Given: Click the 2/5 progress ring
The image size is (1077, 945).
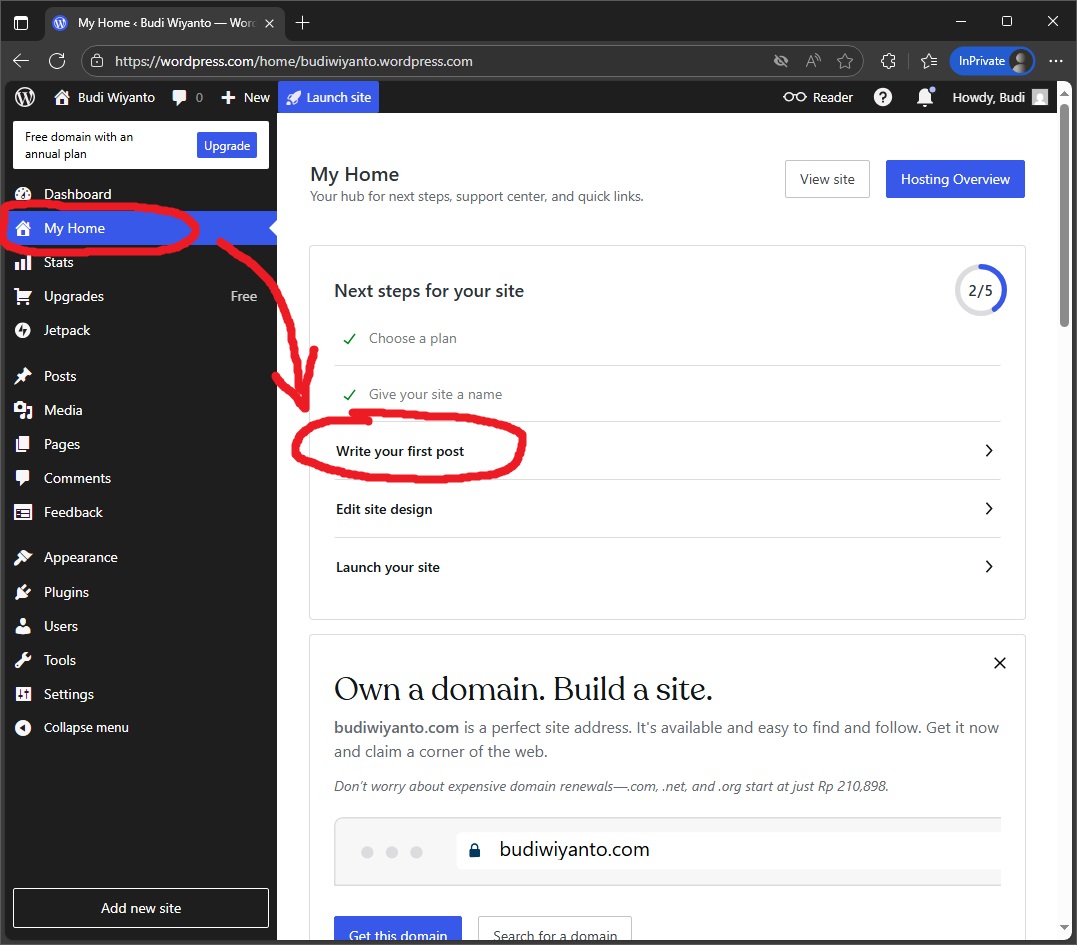Looking at the screenshot, I should click(x=980, y=291).
